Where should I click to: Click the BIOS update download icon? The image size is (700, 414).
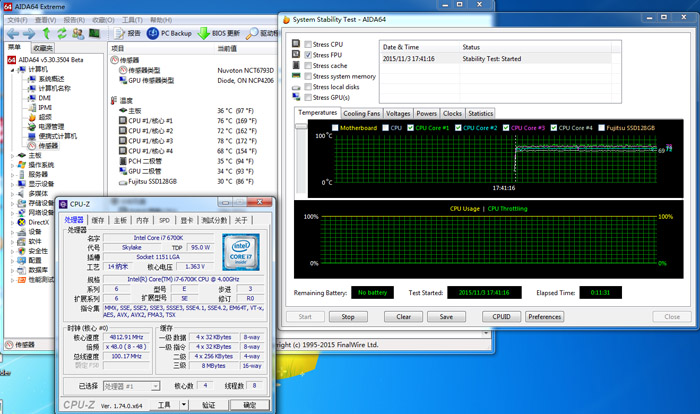point(204,32)
